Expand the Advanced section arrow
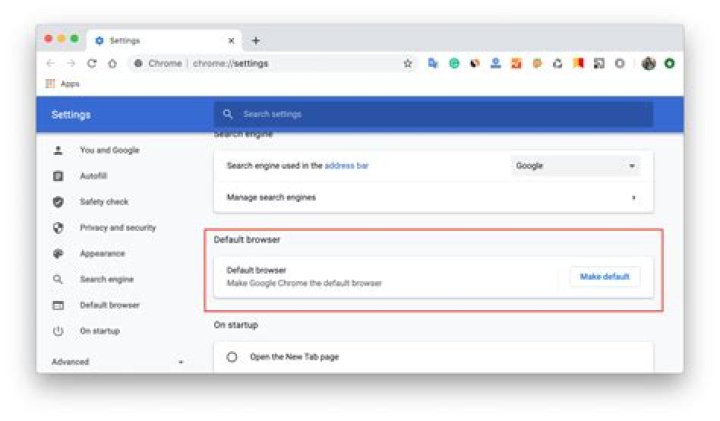The height and width of the screenshot is (421, 720). (x=181, y=362)
